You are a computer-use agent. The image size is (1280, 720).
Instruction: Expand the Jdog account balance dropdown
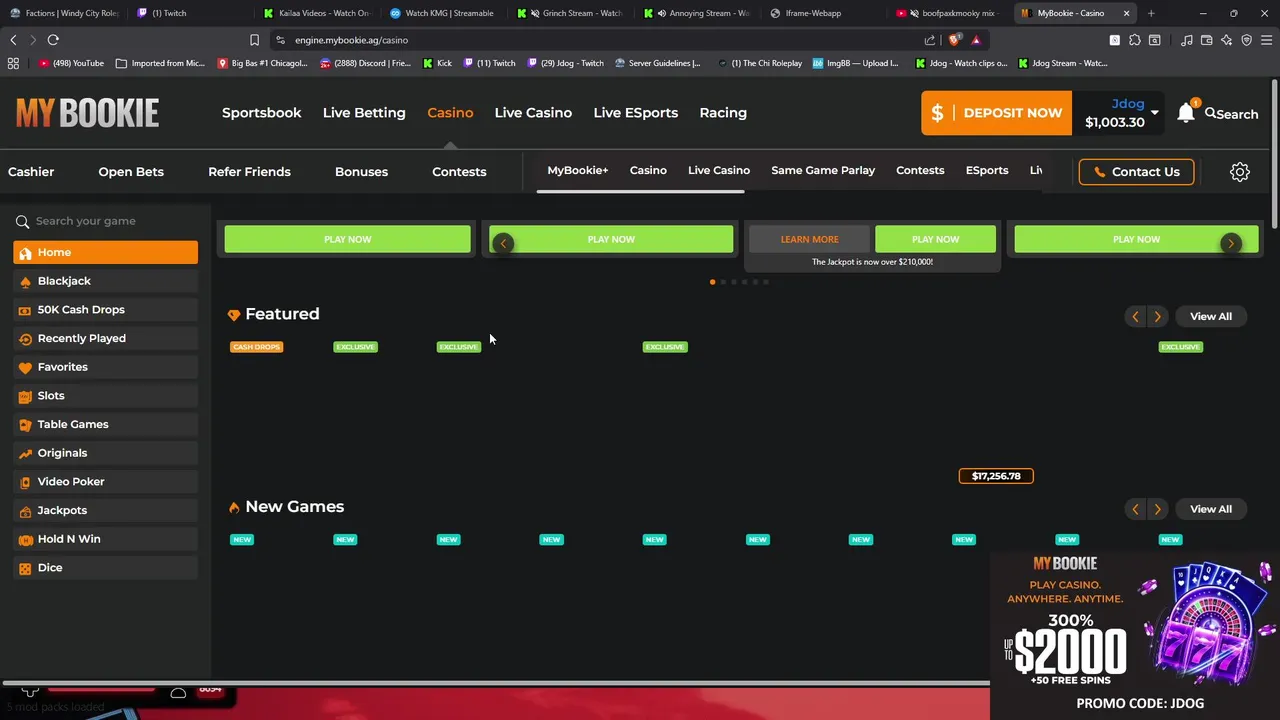(x=1154, y=113)
